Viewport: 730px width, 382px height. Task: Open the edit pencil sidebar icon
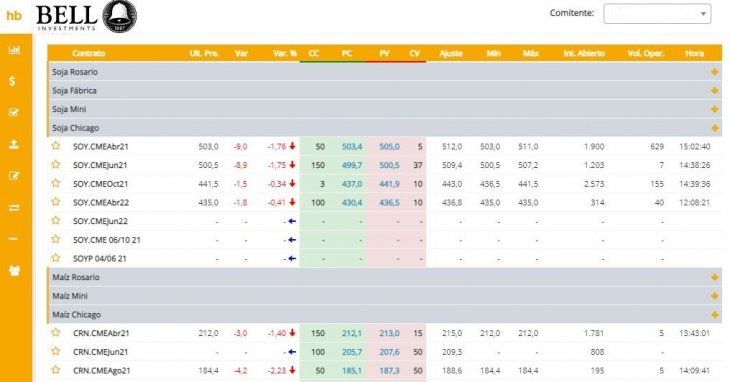(14, 176)
